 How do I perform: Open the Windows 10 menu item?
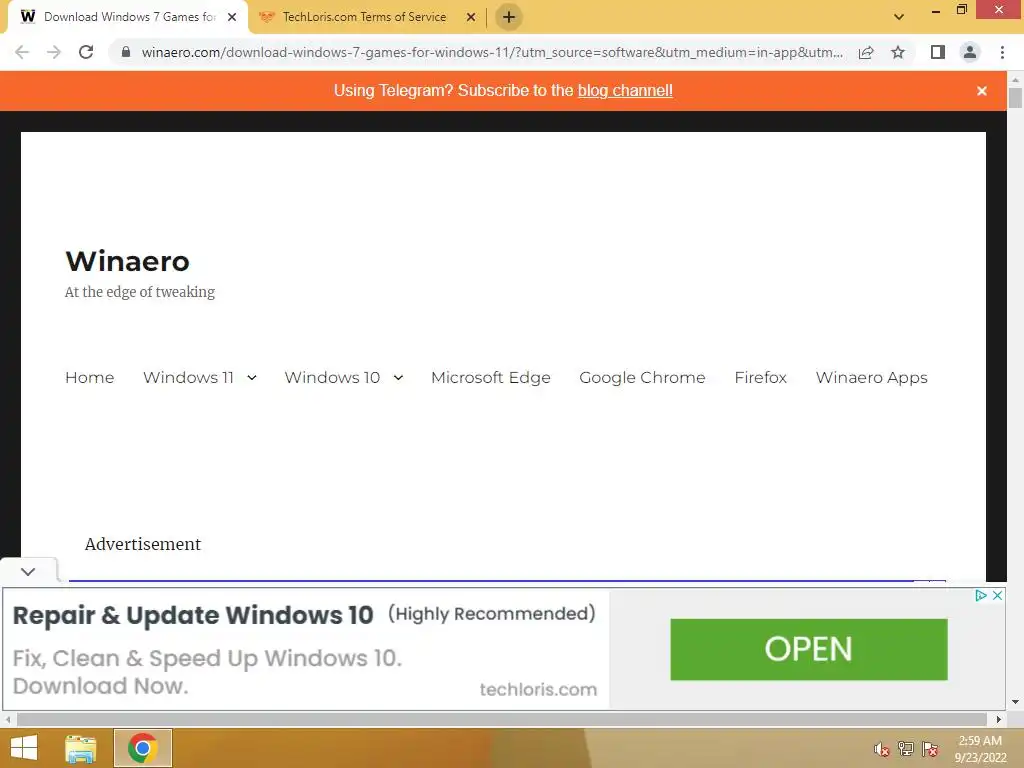point(332,377)
